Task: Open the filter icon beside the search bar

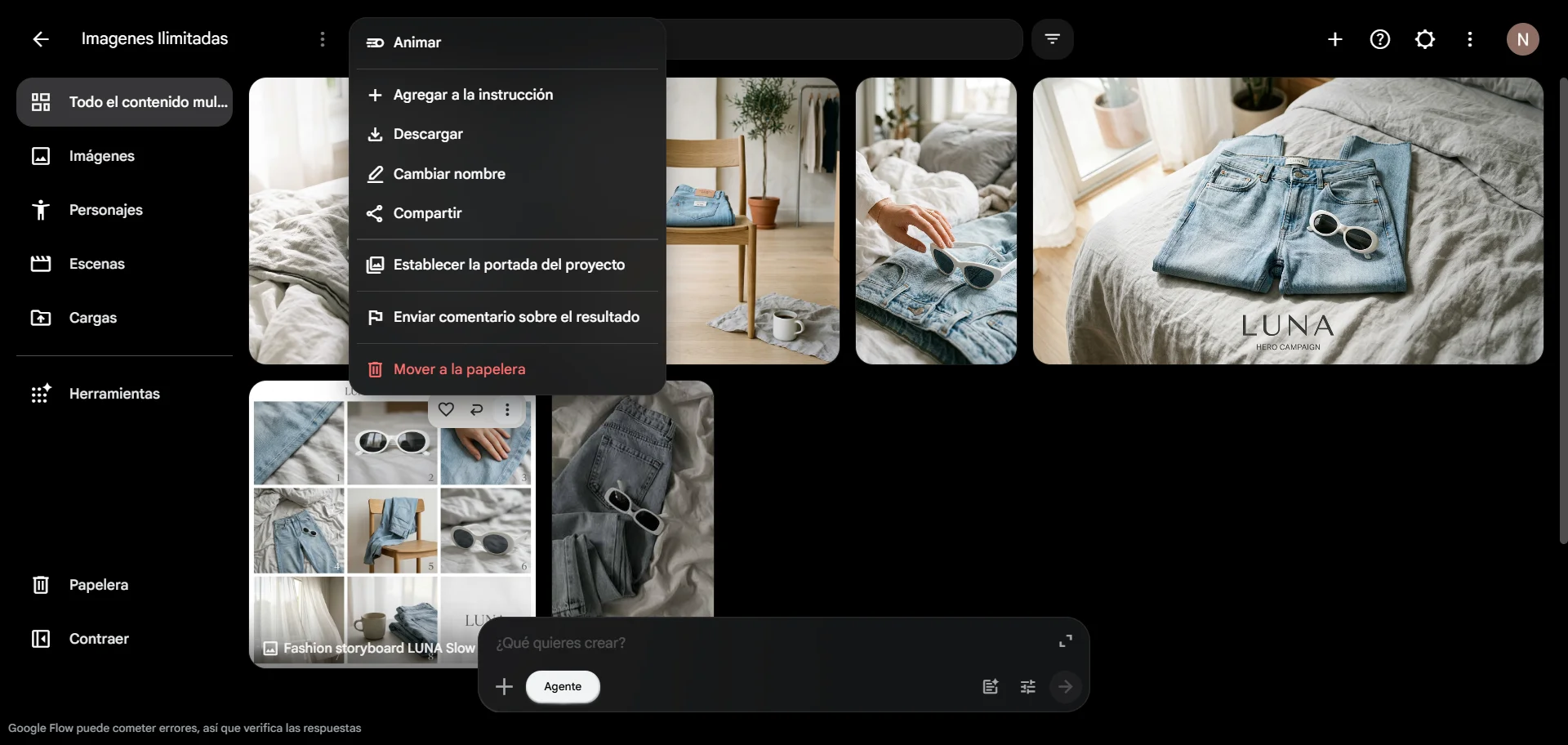Action: pos(1053,39)
